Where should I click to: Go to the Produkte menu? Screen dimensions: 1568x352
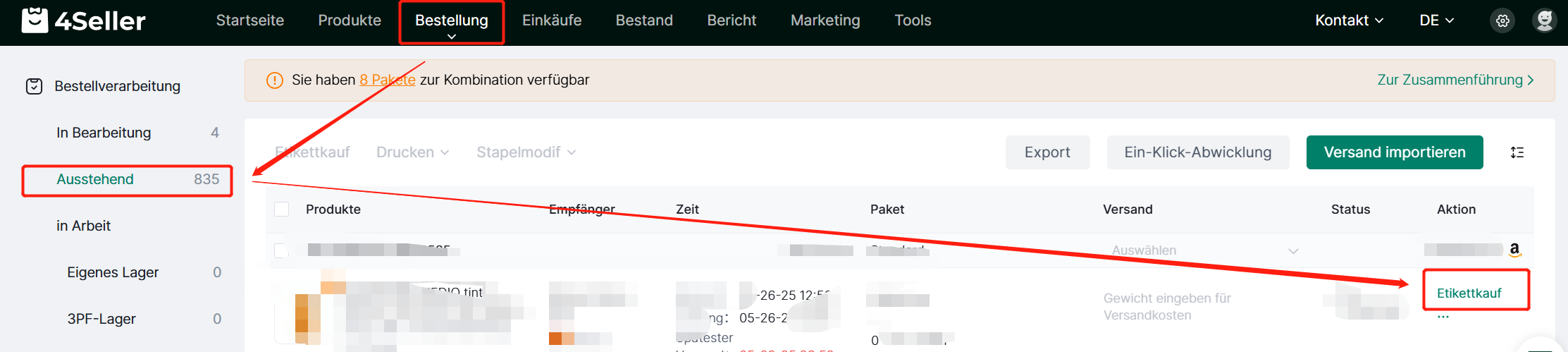pos(350,20)
